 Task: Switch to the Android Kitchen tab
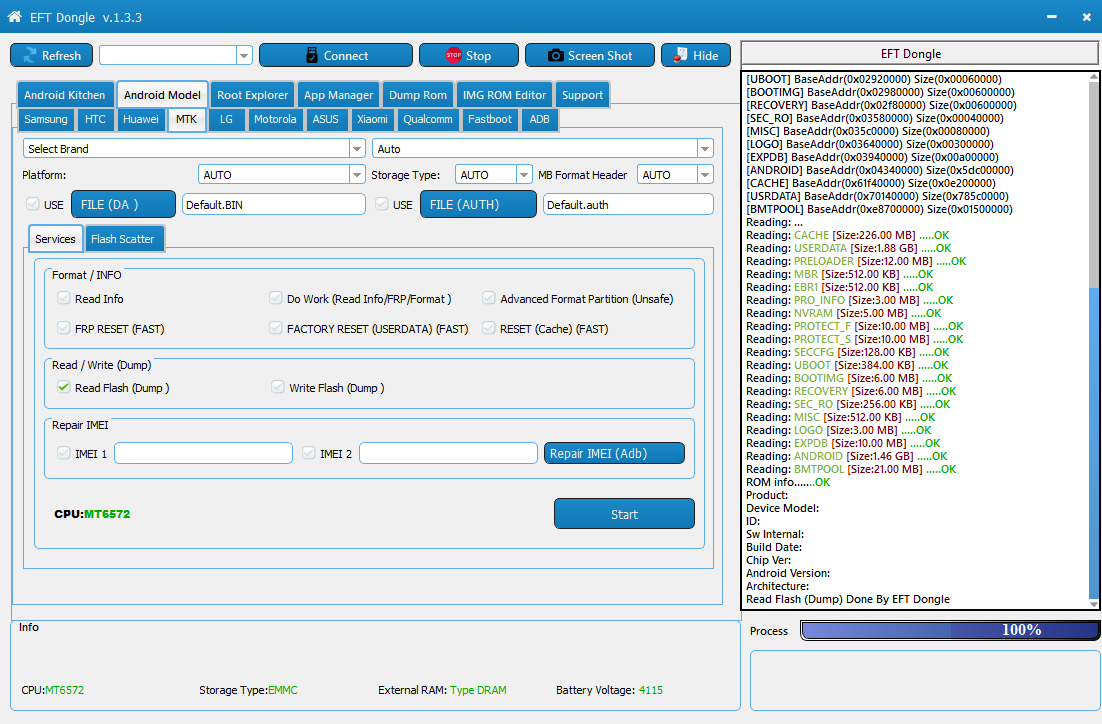(x=65, y=95)
